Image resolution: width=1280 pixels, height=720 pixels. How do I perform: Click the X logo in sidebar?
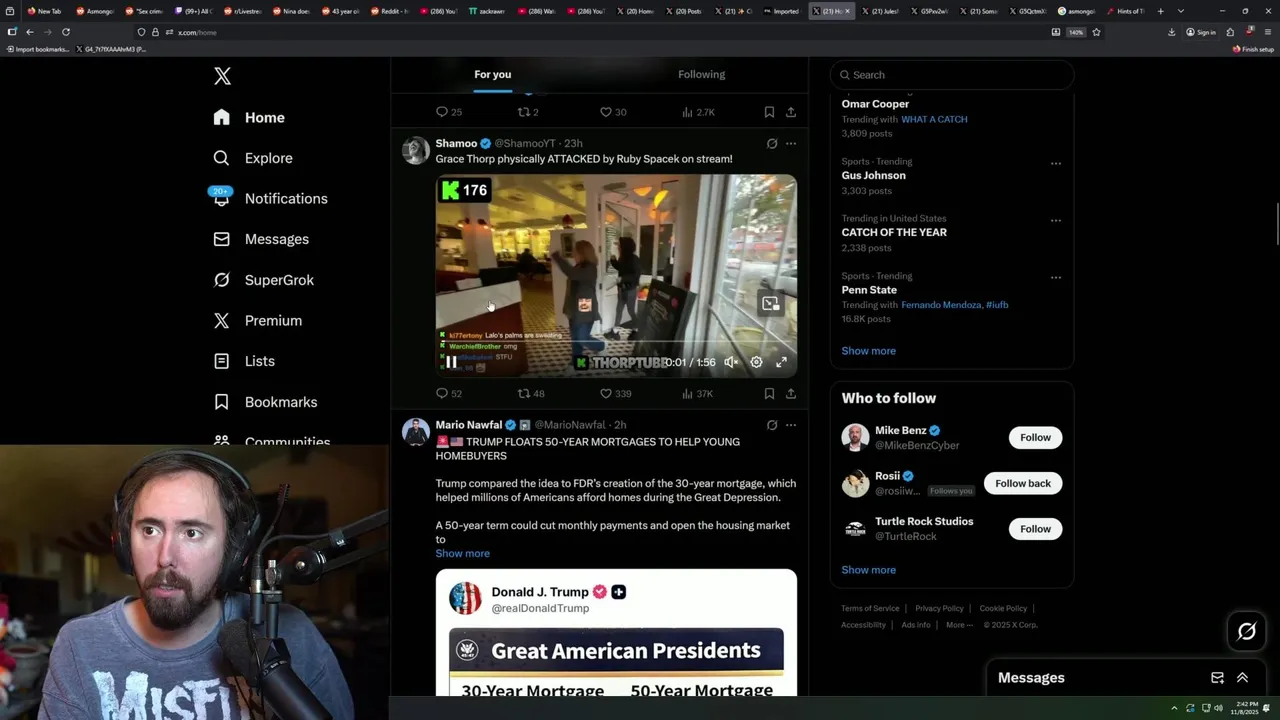coord(222,76)
